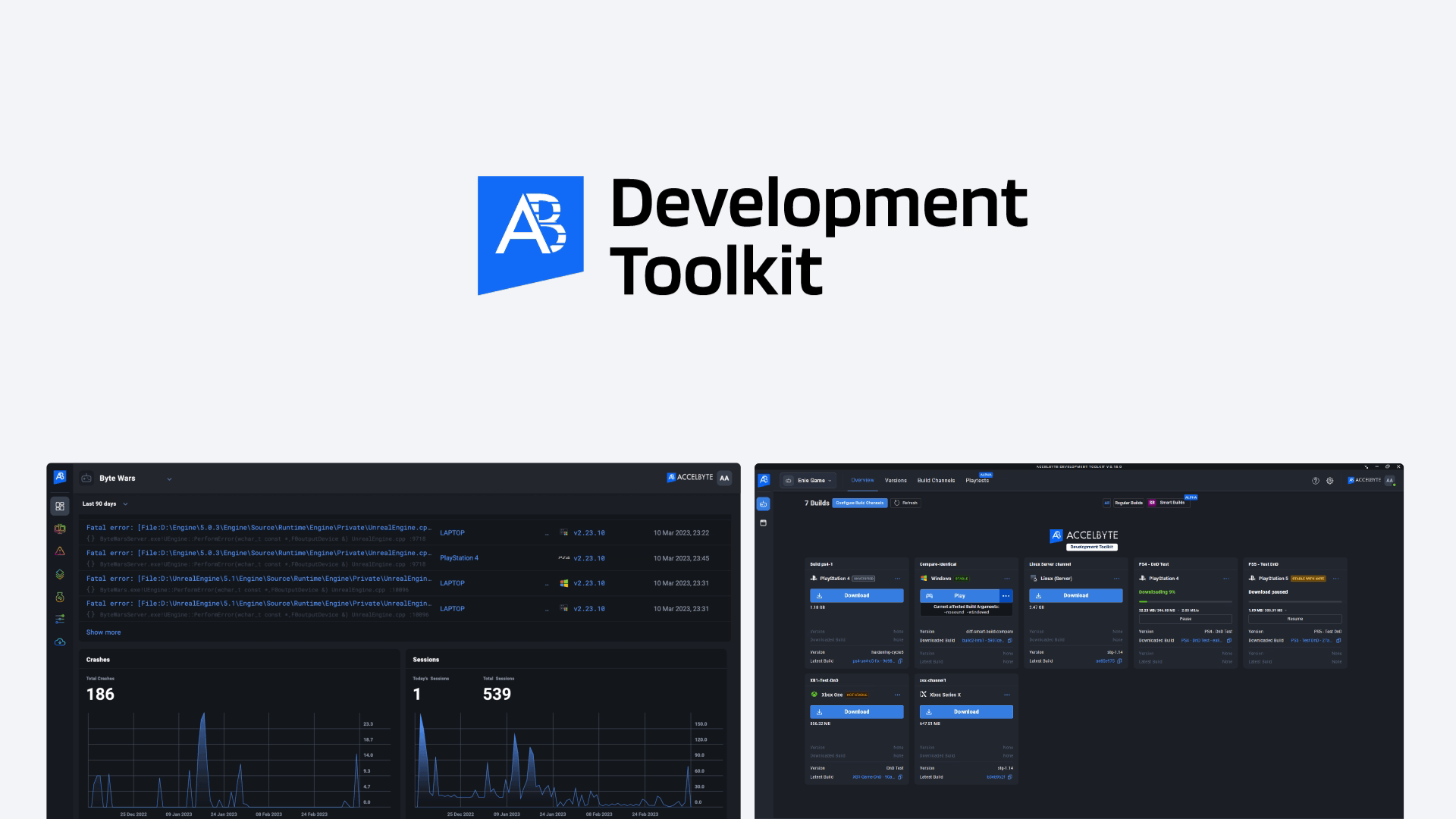Screen dimensions: 1456x819
Task: Enable the Regular Builds filter
Action: [x=1129, y=503]
